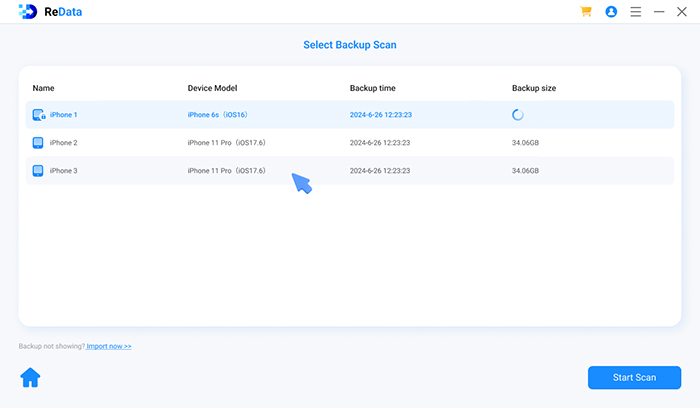
Task: Click the Name column header
Action: [43, 88]
